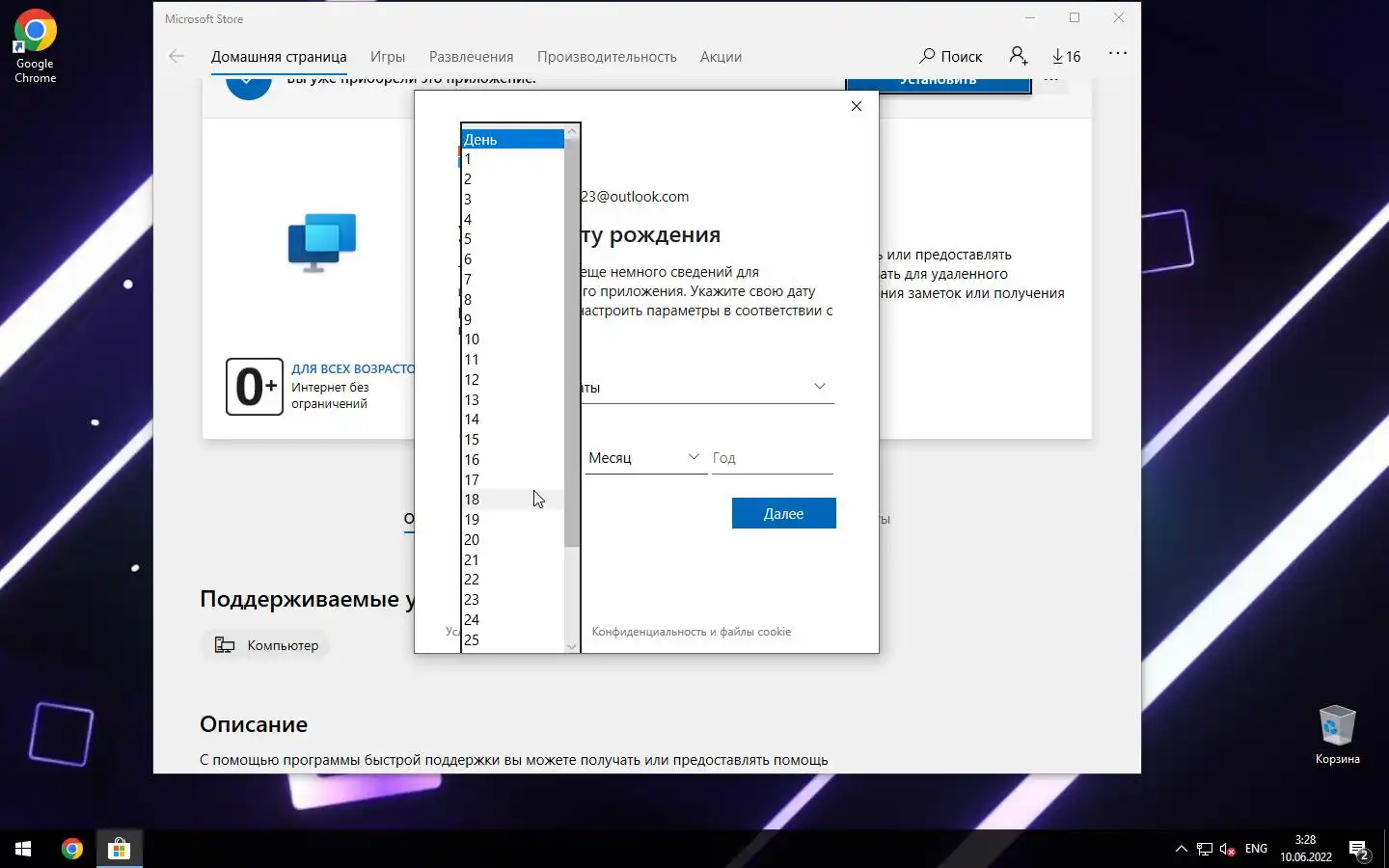Screen dimensions: 1389x868
Task: Pick day 3 from the list
Action: 512,200
